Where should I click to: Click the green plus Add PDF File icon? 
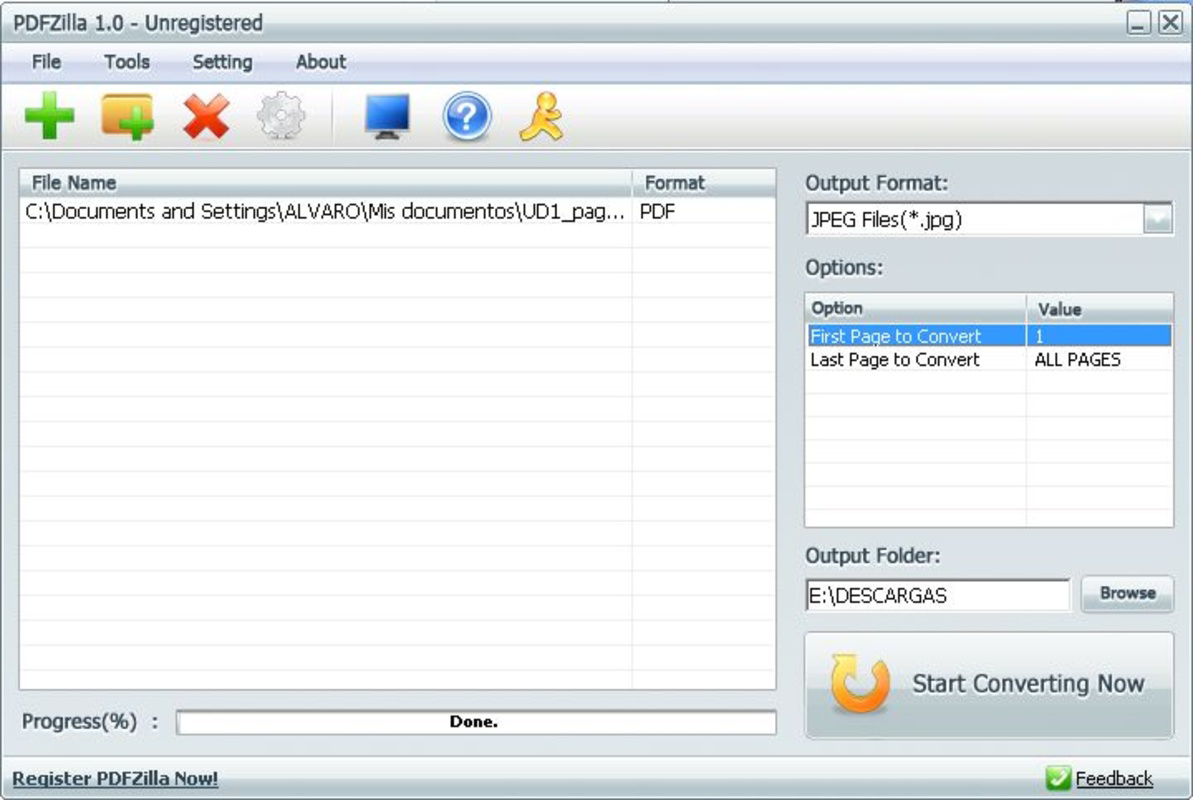50,116
